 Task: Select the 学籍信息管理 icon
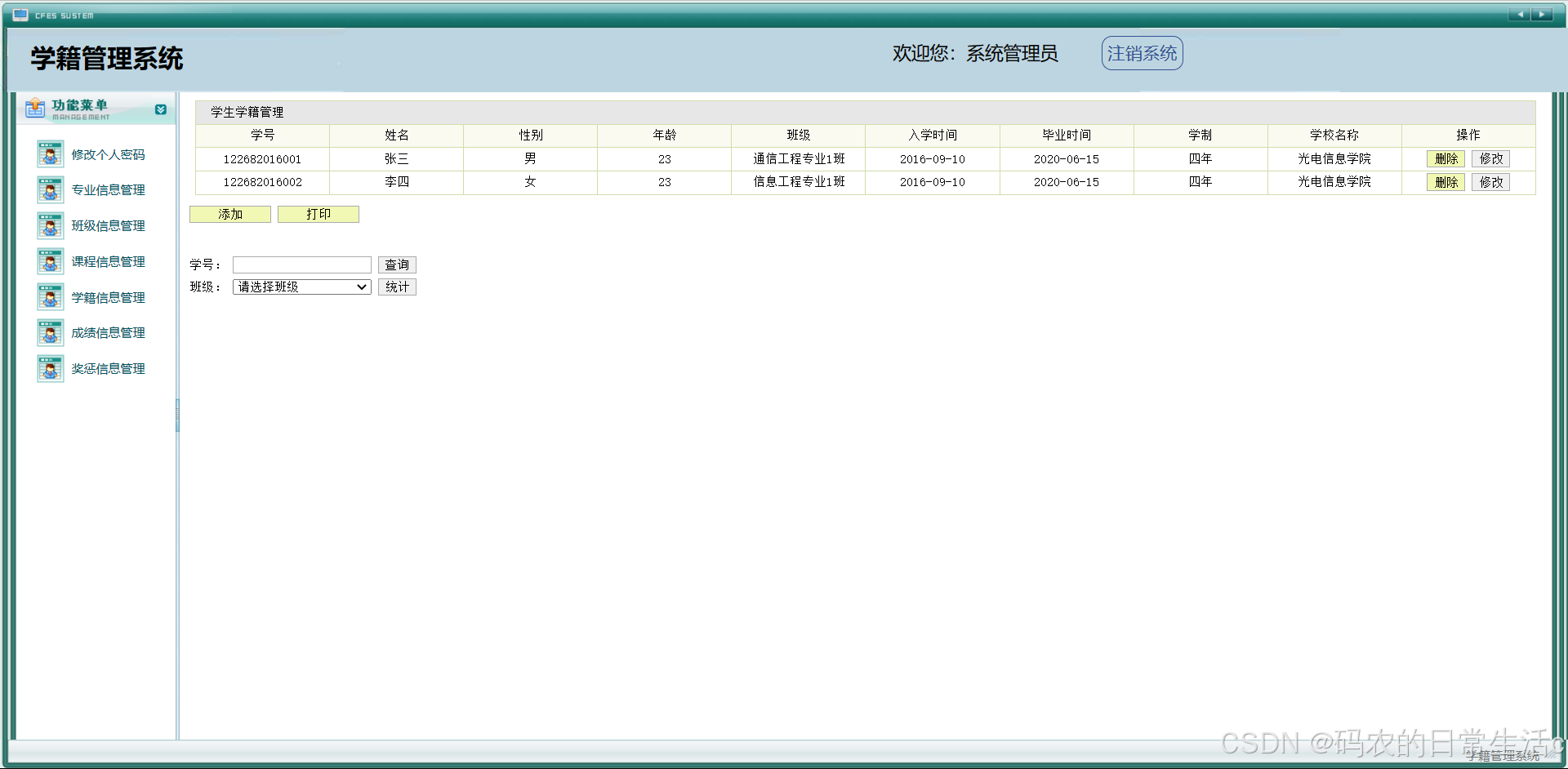pos(50,297)
